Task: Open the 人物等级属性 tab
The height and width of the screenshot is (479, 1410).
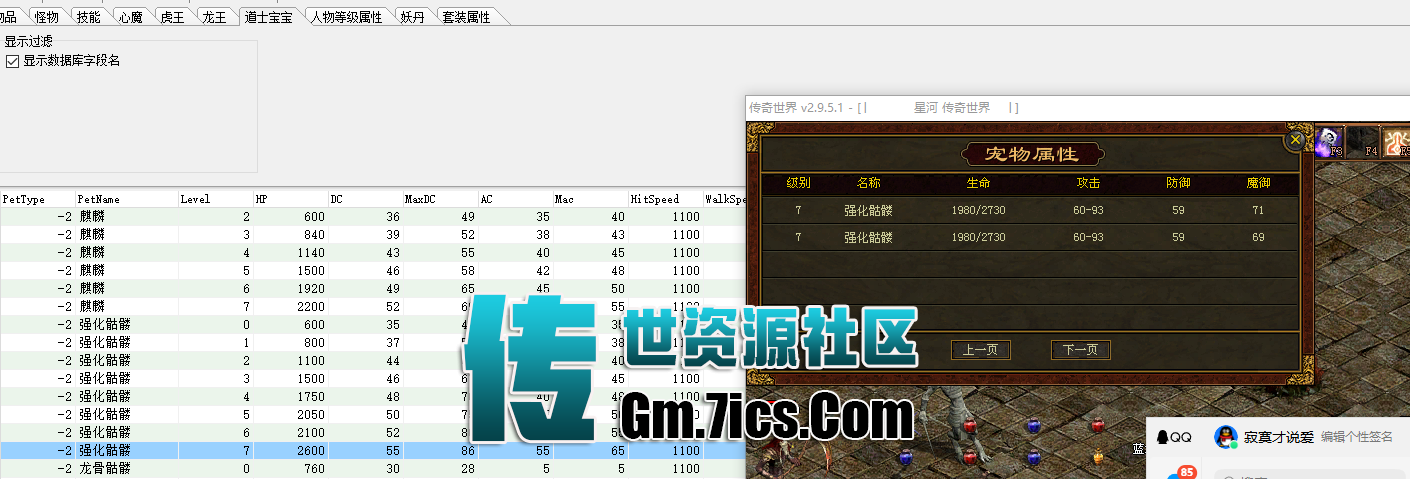Action: click(346, 17)
